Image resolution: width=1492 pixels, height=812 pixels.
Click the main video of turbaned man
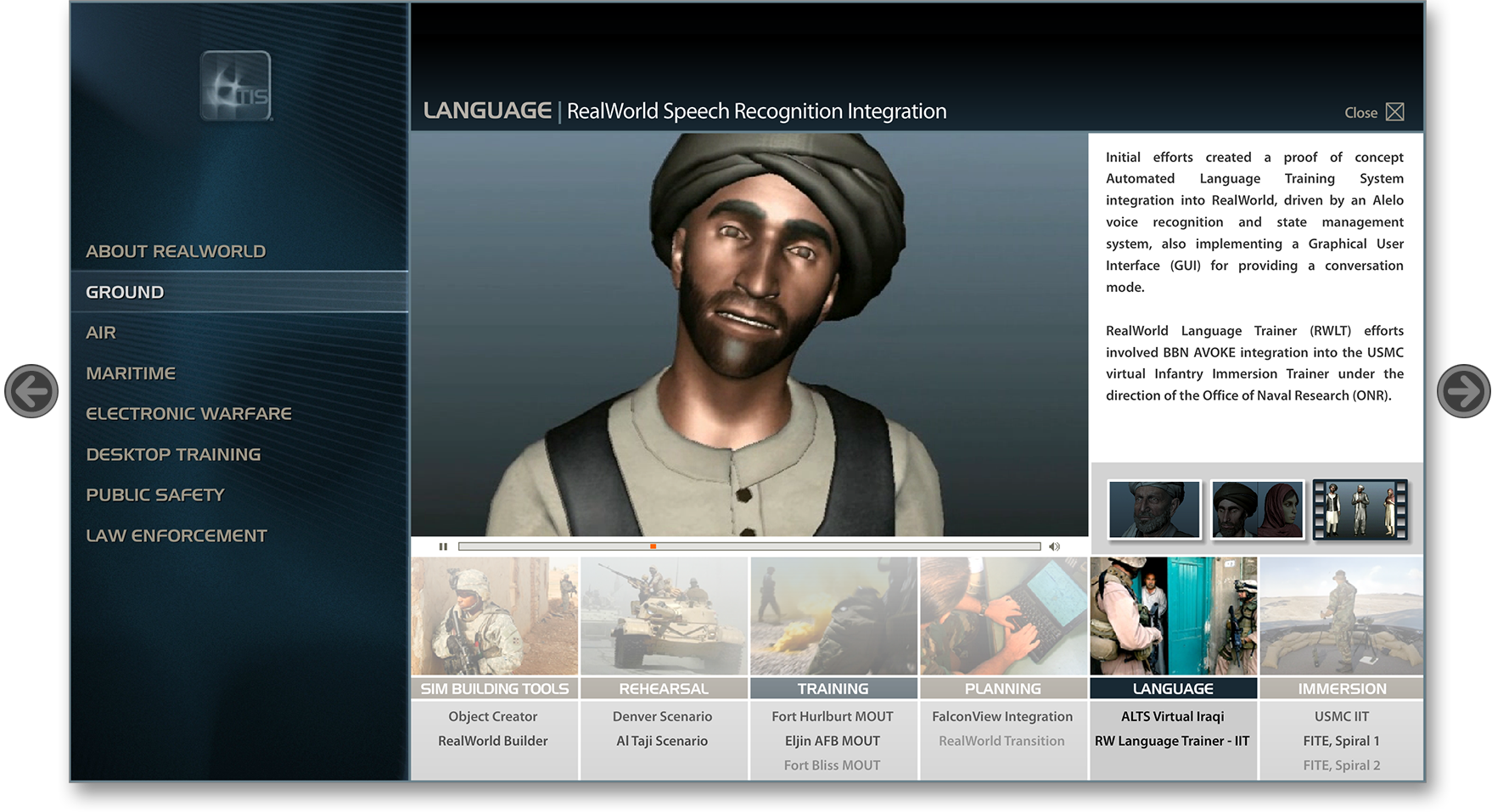coord(749,334)
